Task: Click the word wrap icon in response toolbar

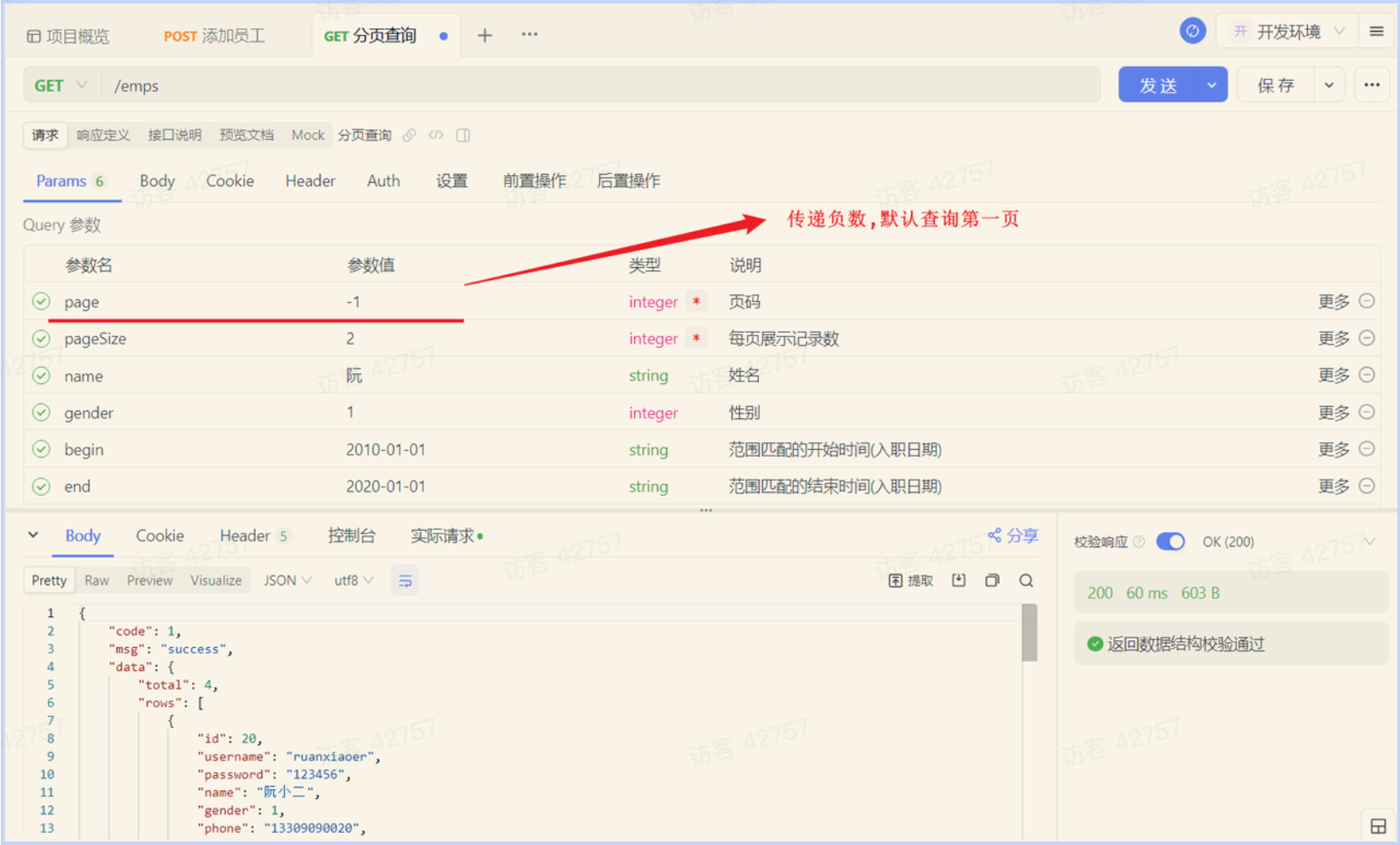Action: coord(405,581)
